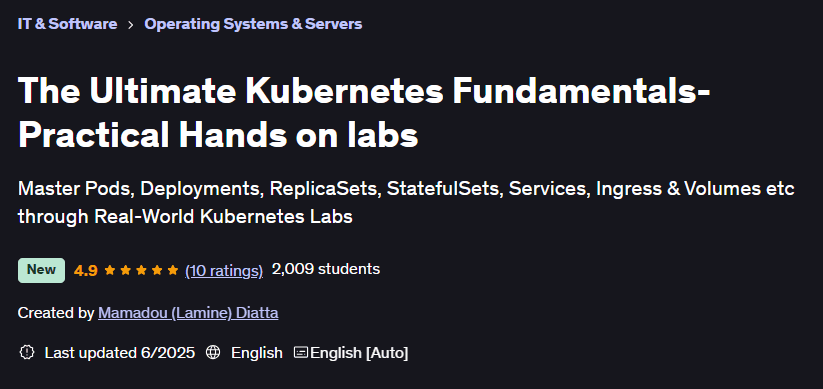Click the closed captions icon
This screenshot has height=389, width=823.
coord(301,352)
